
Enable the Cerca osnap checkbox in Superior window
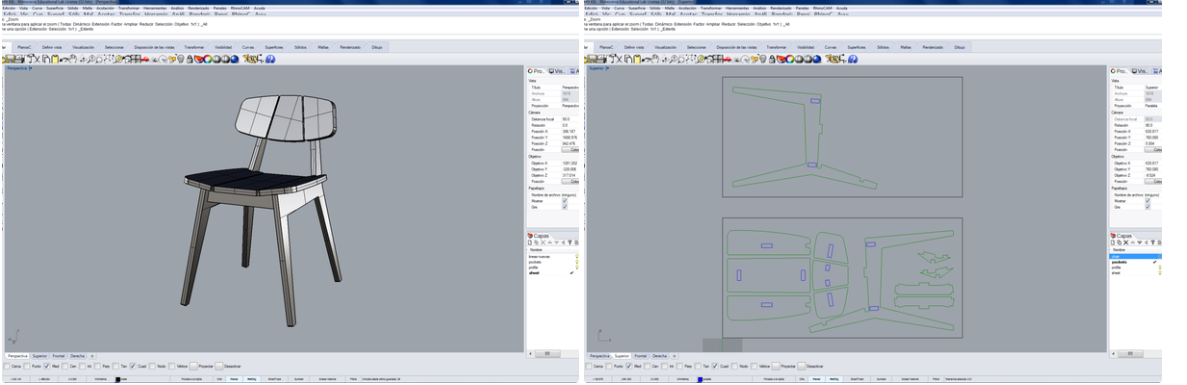(589, 366)
